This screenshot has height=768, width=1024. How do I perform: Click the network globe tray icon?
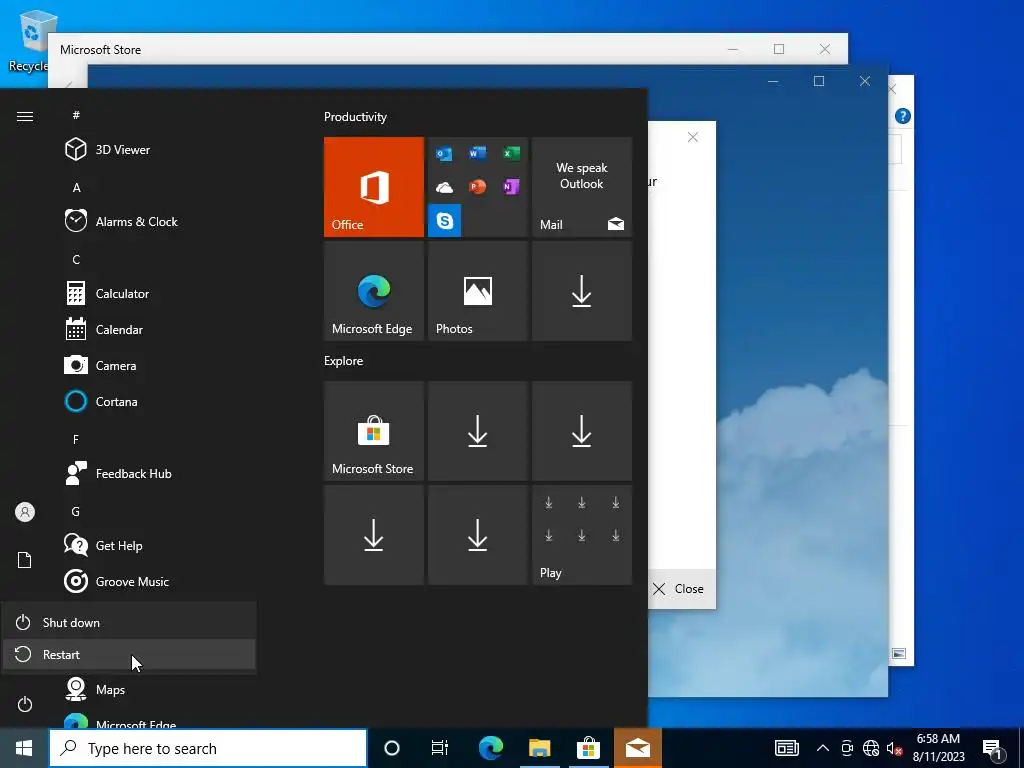pos(871,748)
